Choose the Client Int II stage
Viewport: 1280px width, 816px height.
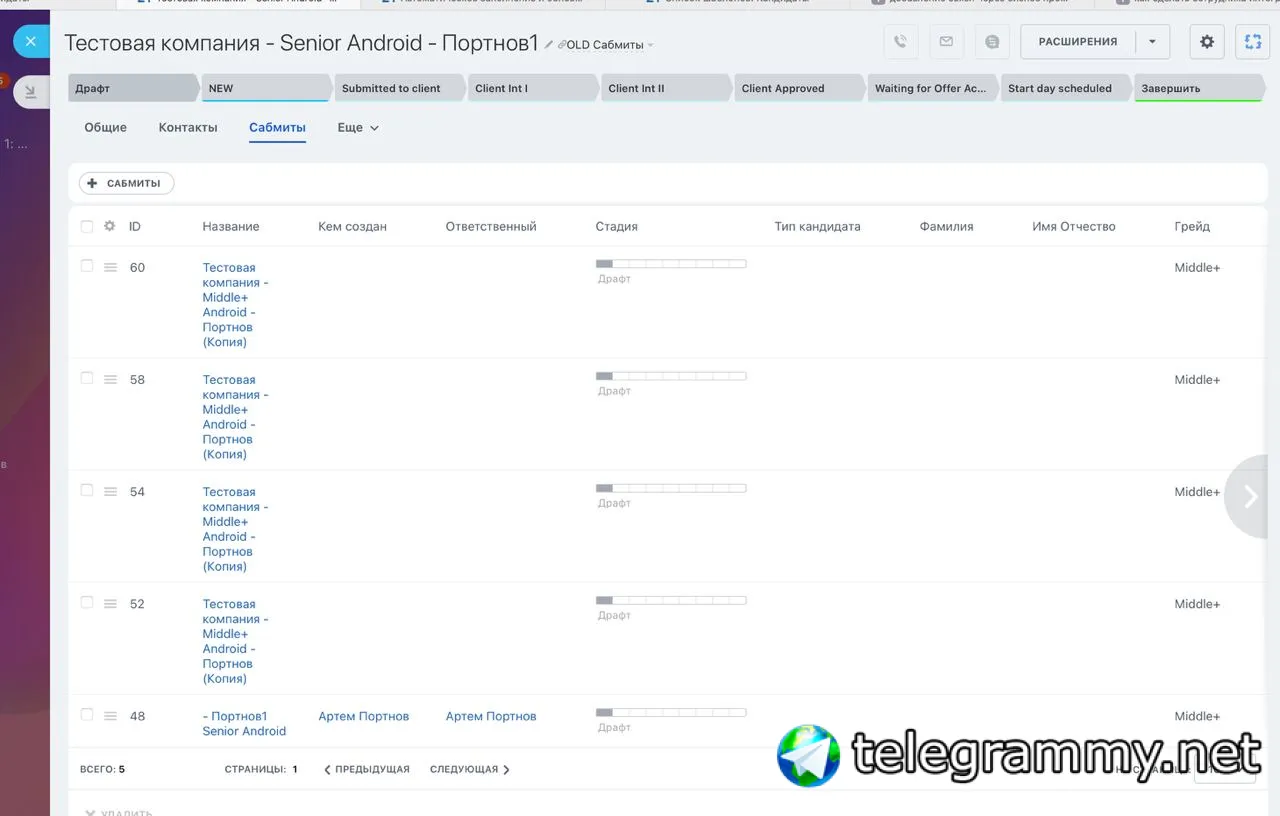tap(666, 88)
